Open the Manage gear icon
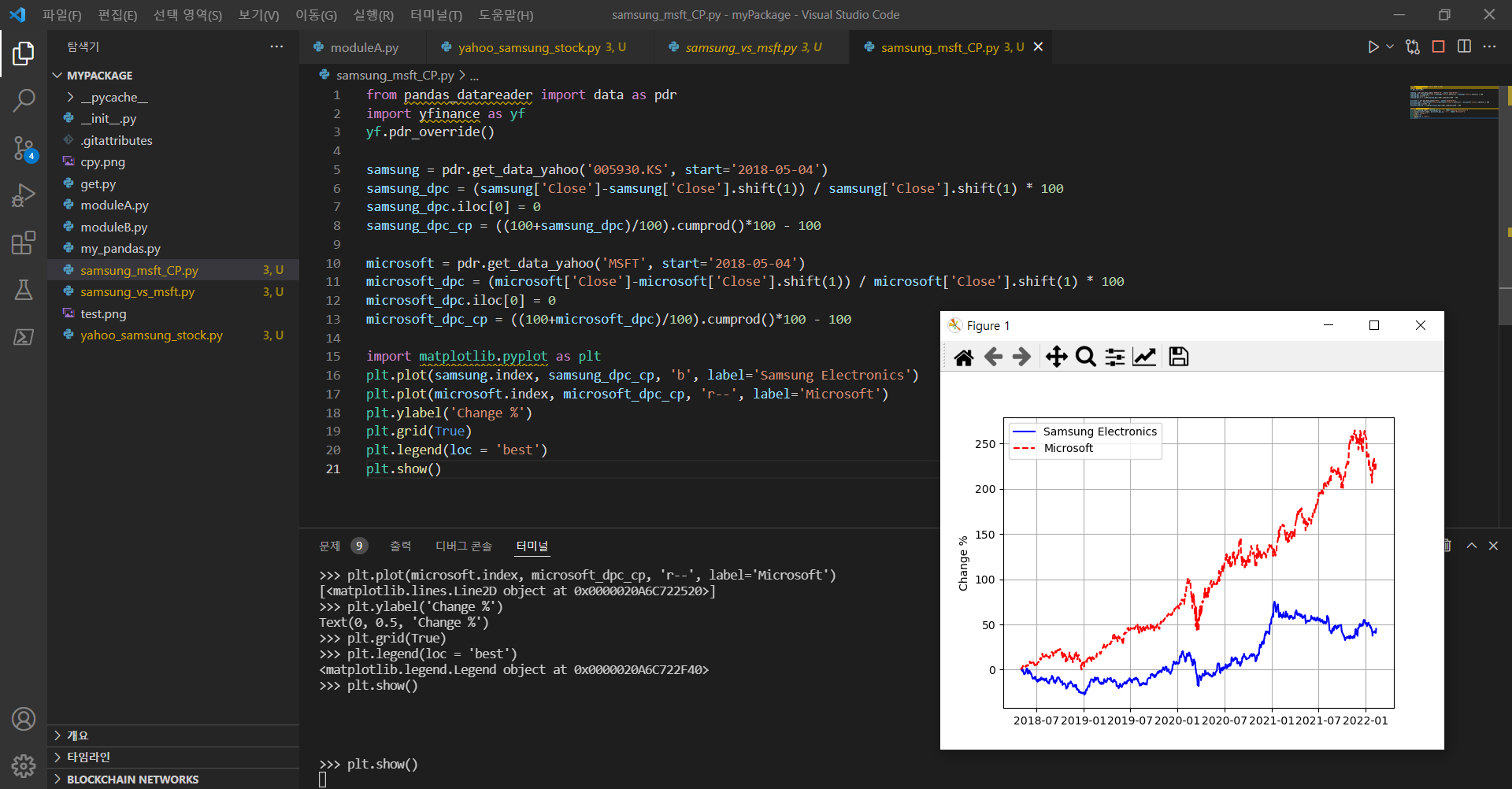Screen dimensions: 1512x789 (x=24, y=765)
